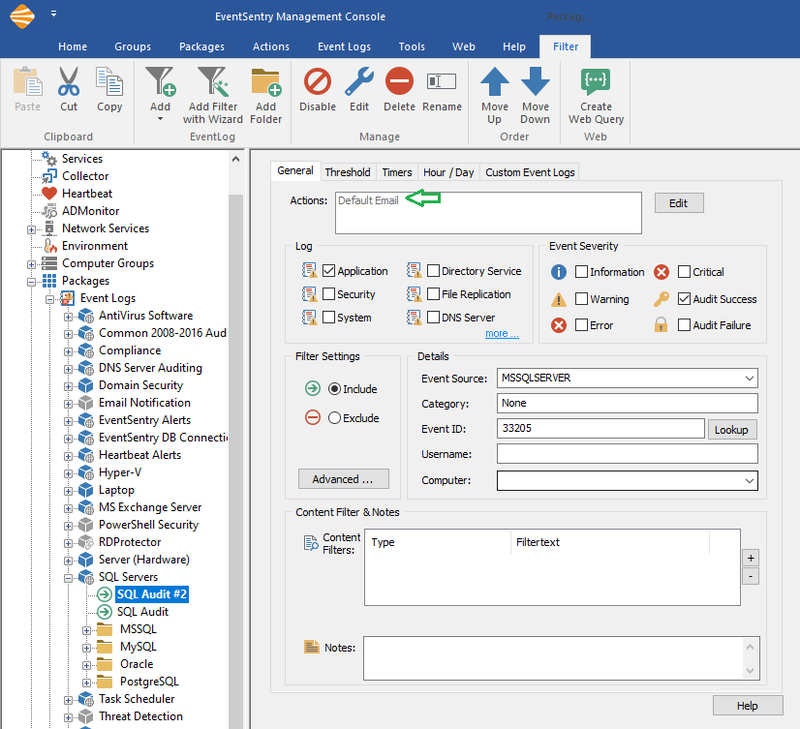The width and height of the screenshot is (800, 729).
Task: Click the plus button to add content filter
Action: [751, 558]
